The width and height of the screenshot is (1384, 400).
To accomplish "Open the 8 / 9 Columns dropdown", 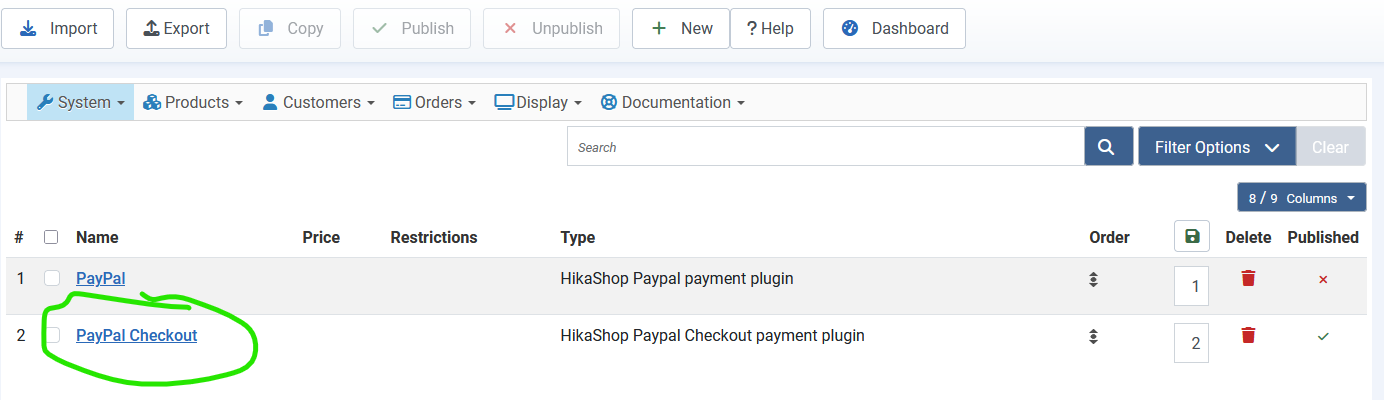I will pyautogui.click(x=1302, y=198).
